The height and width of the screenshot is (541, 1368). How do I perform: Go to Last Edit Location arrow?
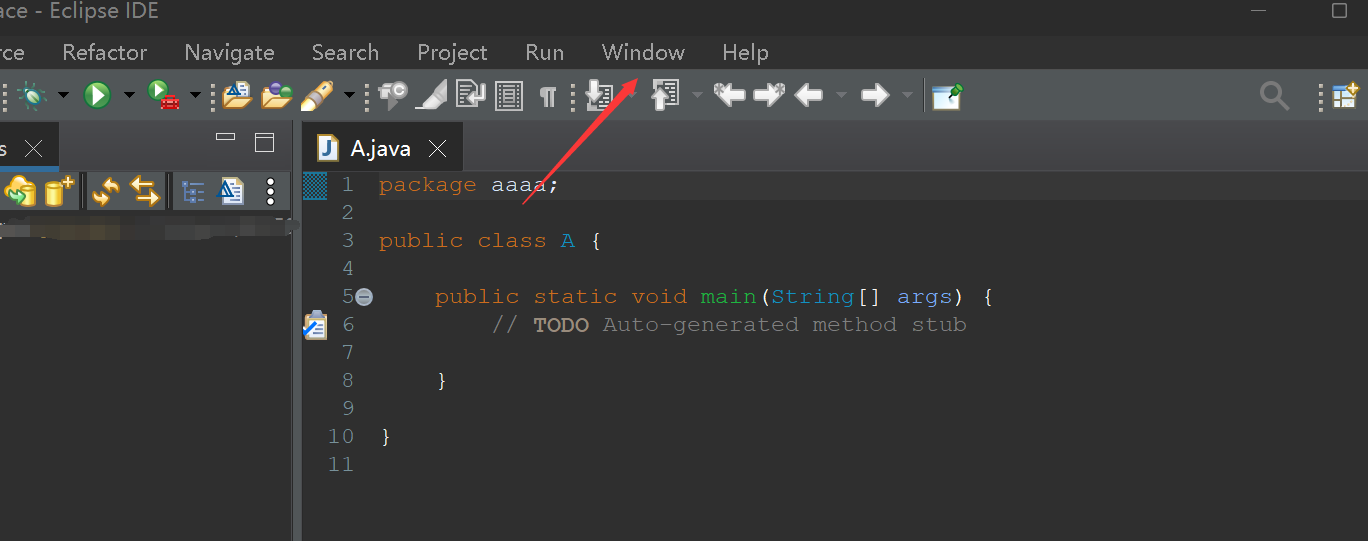point(730,95)
